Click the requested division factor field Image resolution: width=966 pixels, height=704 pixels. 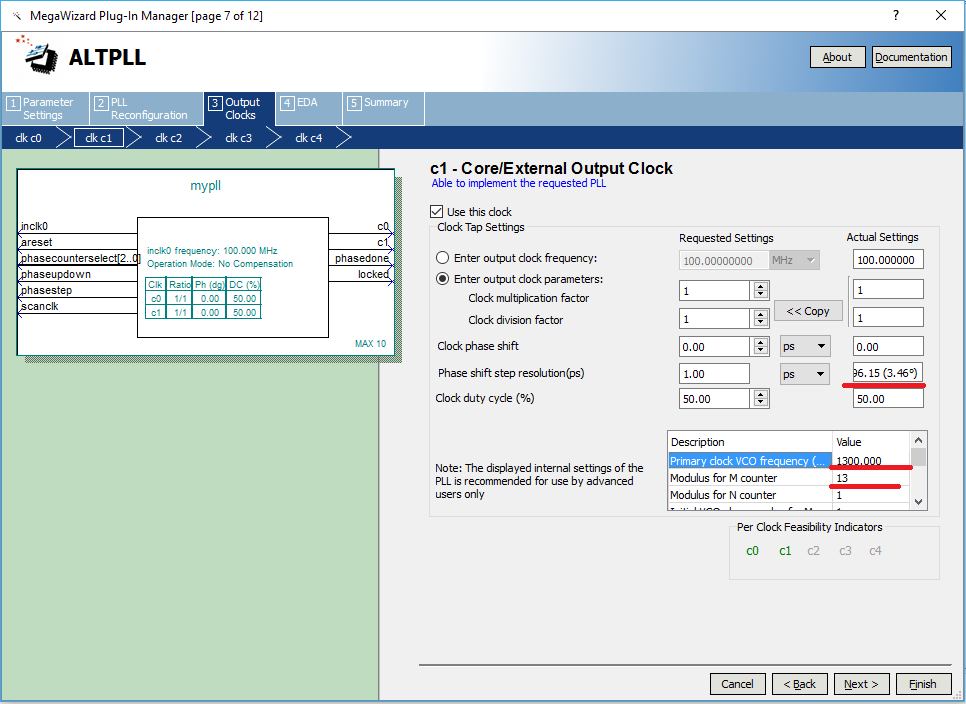[x=715, y=318]
